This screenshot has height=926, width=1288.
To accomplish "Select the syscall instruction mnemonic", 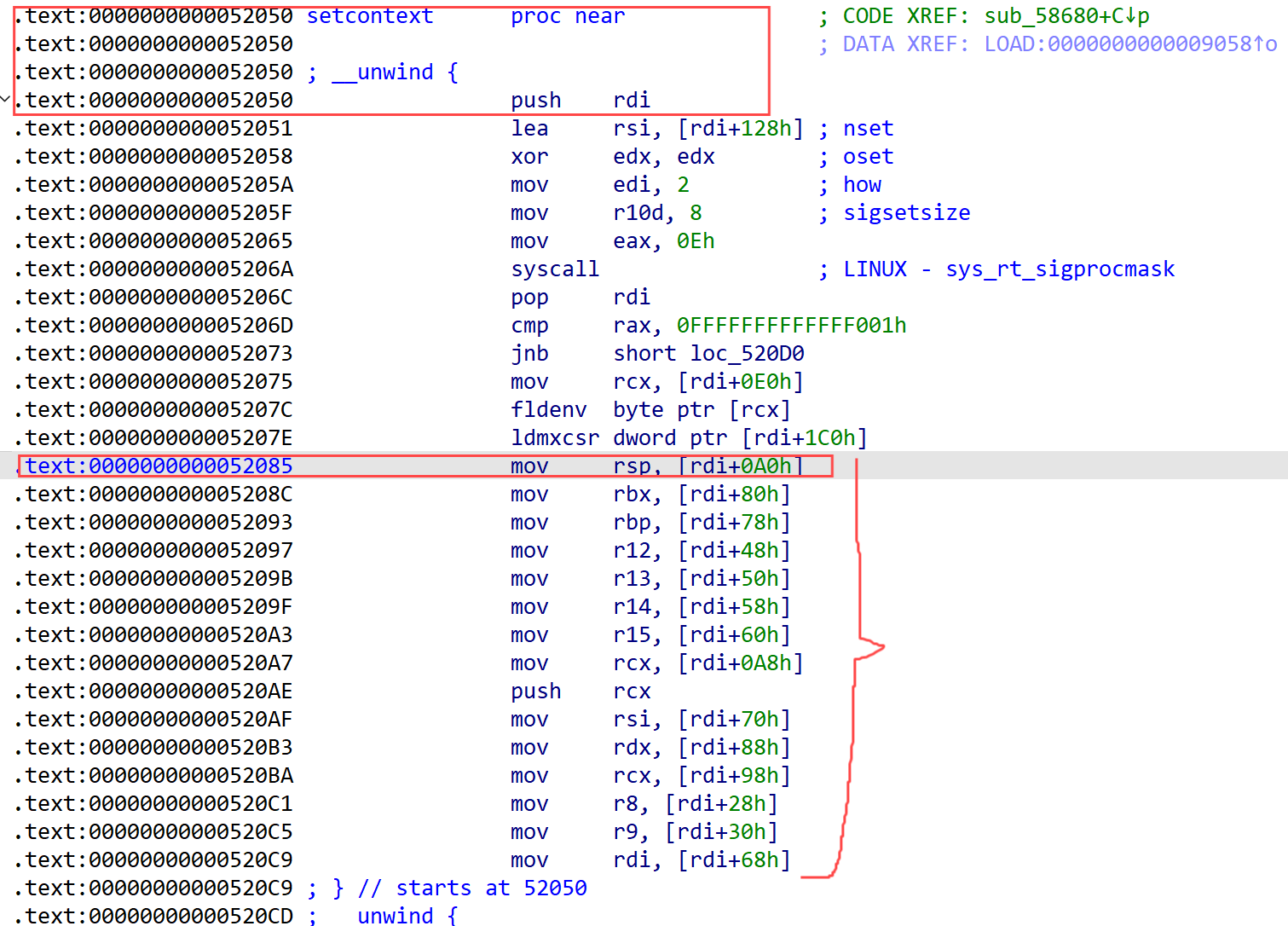I will coord(555,269).
